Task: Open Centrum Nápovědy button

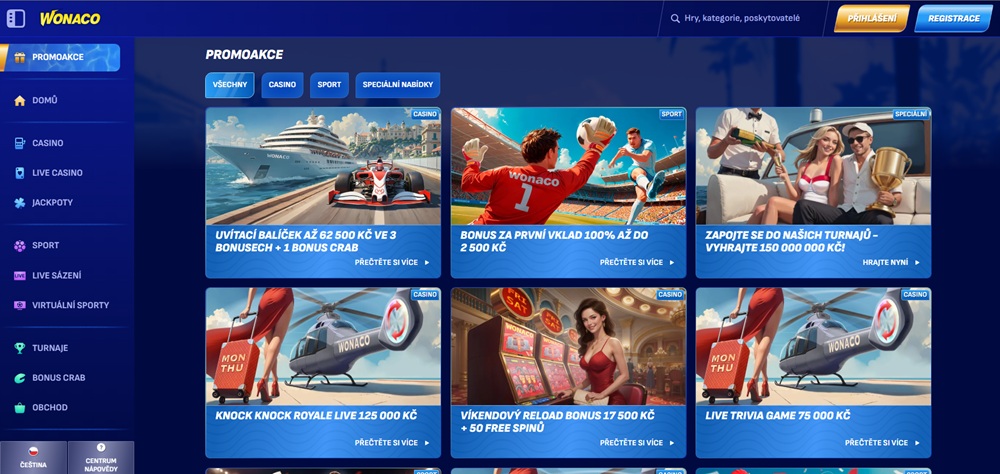Action: 101,457
